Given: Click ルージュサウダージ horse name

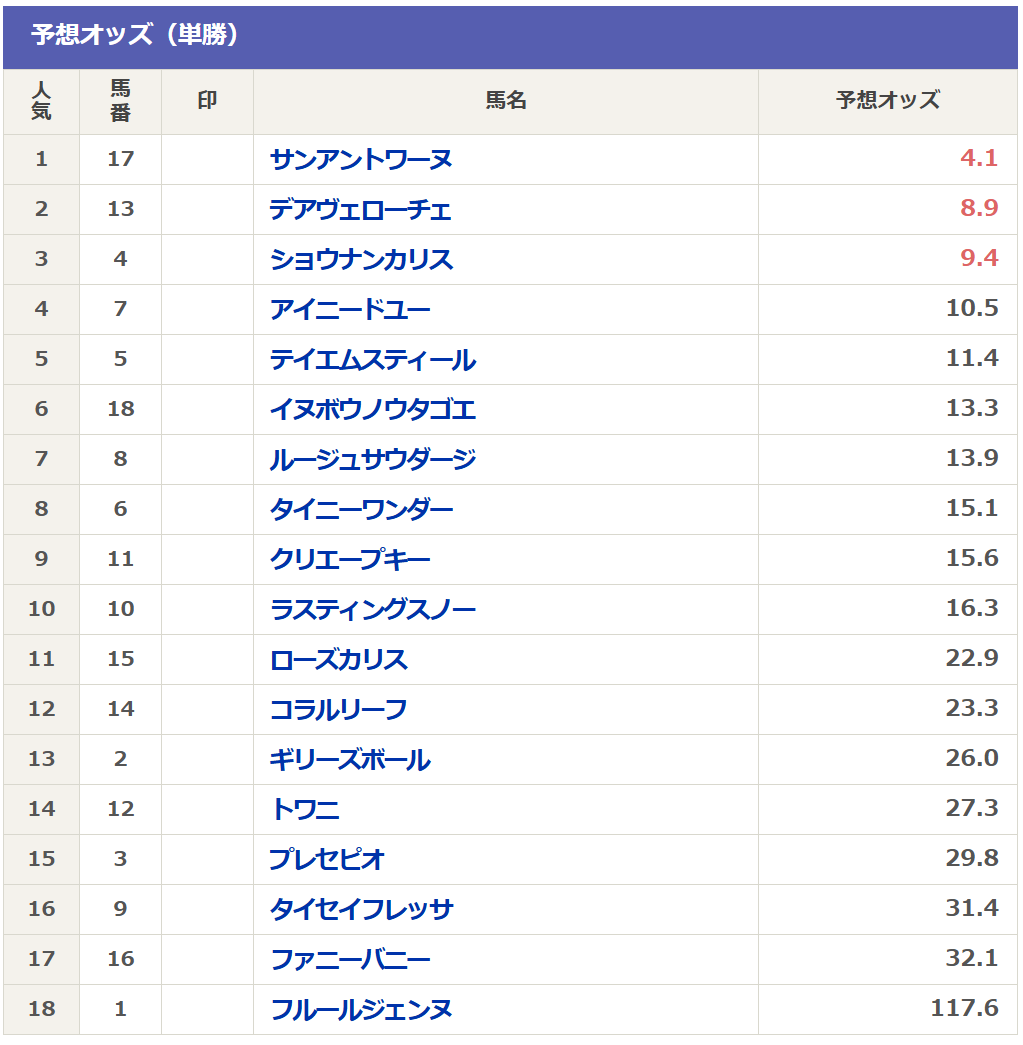Looking at the screenshot, I should (x=372, y=460).
